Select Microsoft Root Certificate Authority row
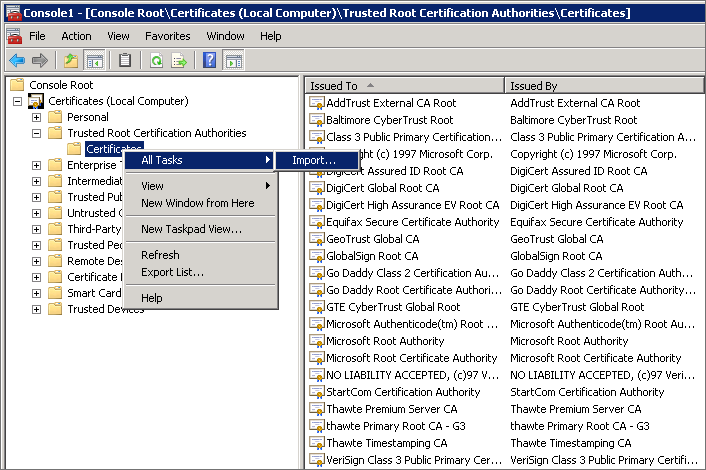The image size is (706, 470). point(504,358)
